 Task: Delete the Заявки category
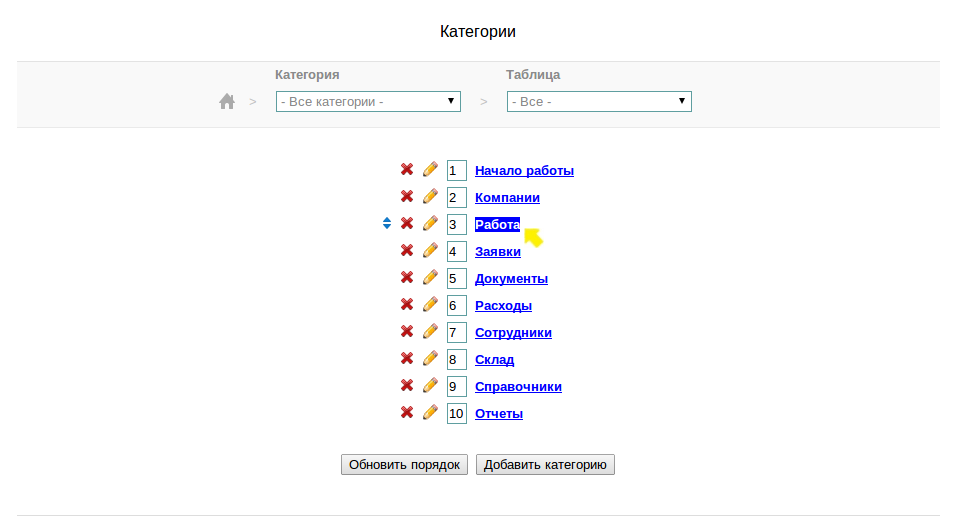tap(407, 251)
